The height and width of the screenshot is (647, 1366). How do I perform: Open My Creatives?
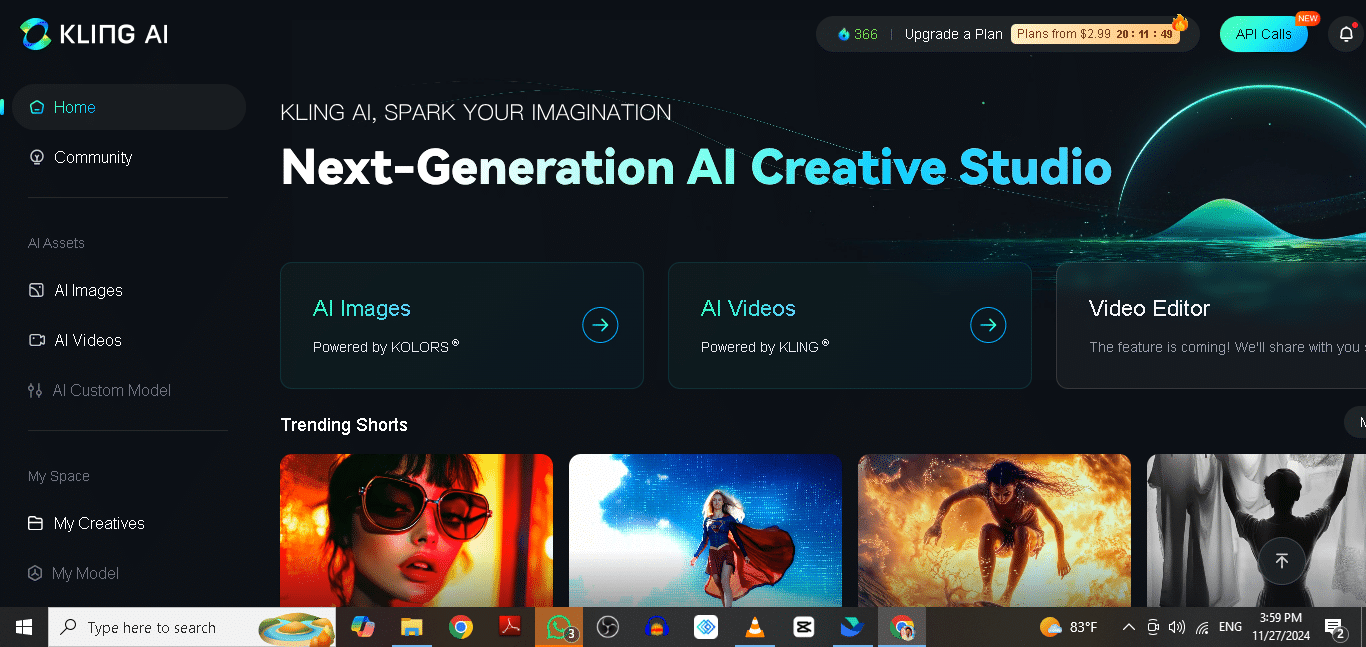pyautogui.click(x=96, y=523)
